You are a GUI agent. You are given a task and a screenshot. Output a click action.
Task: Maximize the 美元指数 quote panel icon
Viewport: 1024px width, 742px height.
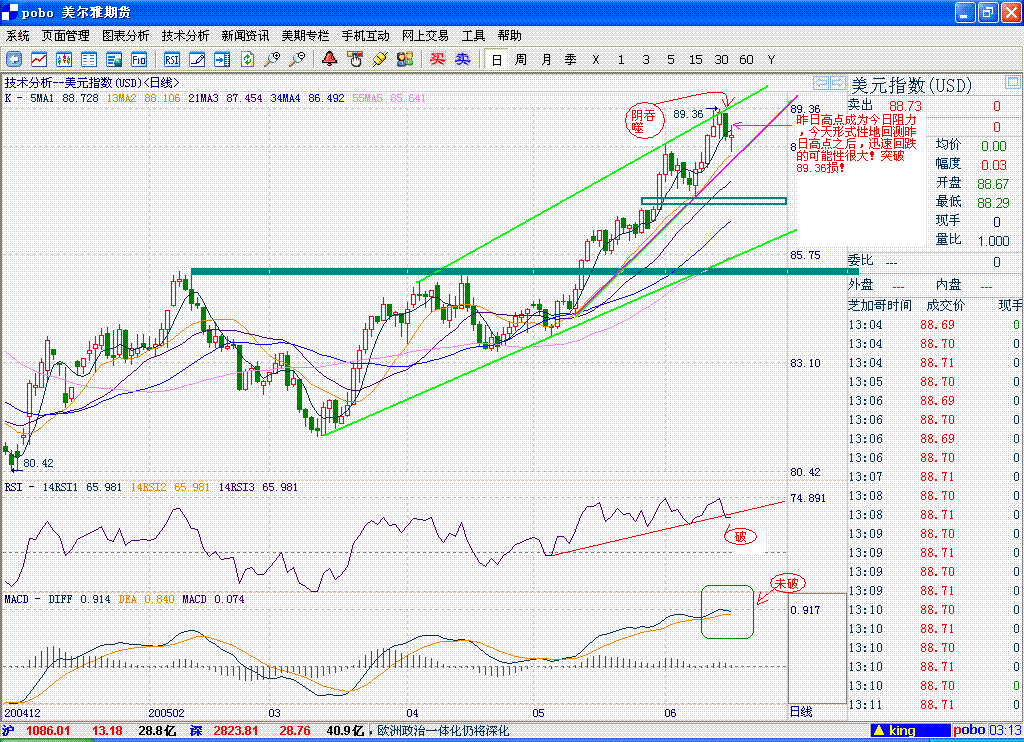click(x=1012, y=83)
